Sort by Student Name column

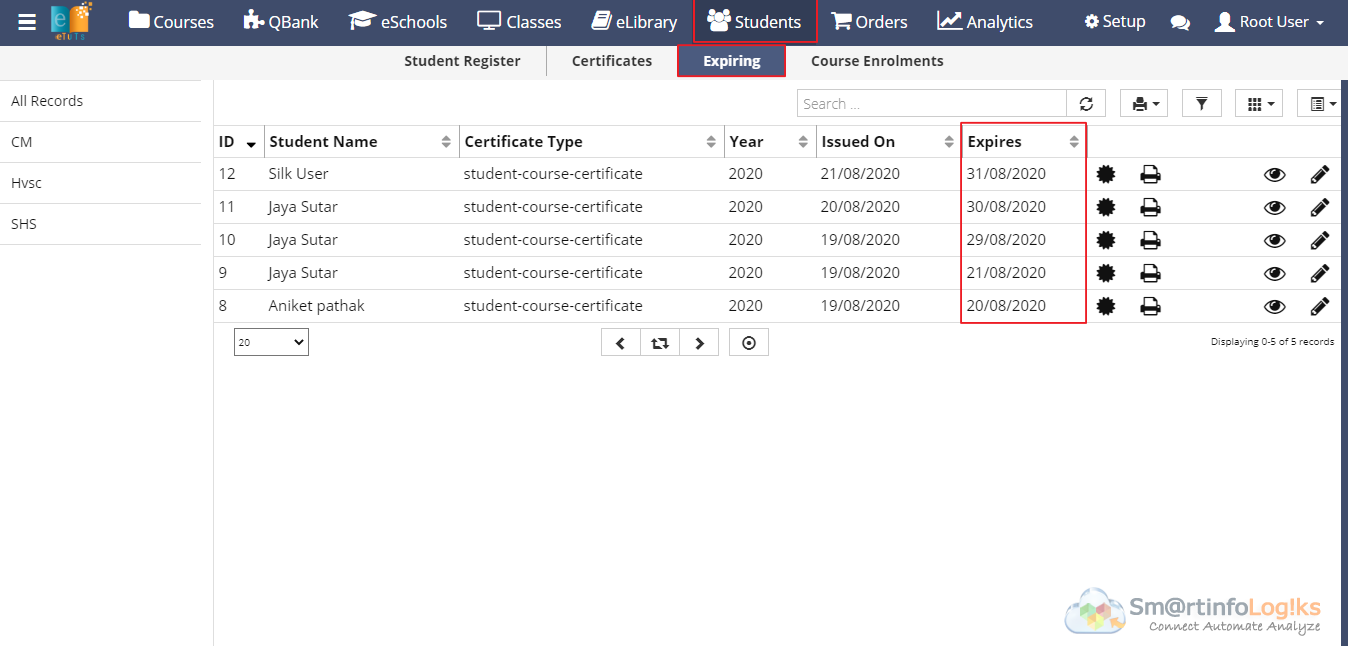[x=362, y=142]
